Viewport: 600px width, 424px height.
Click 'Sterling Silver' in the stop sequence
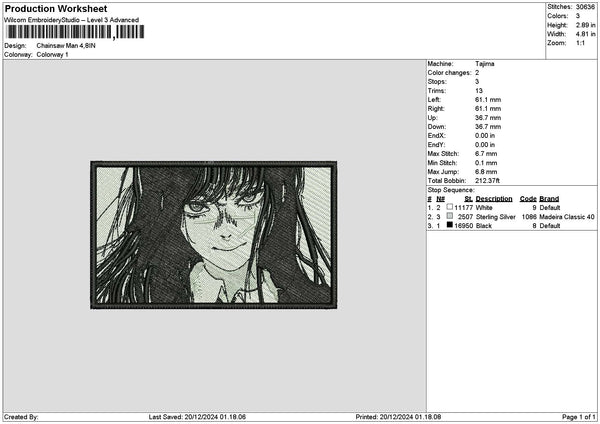coord(496,217)
